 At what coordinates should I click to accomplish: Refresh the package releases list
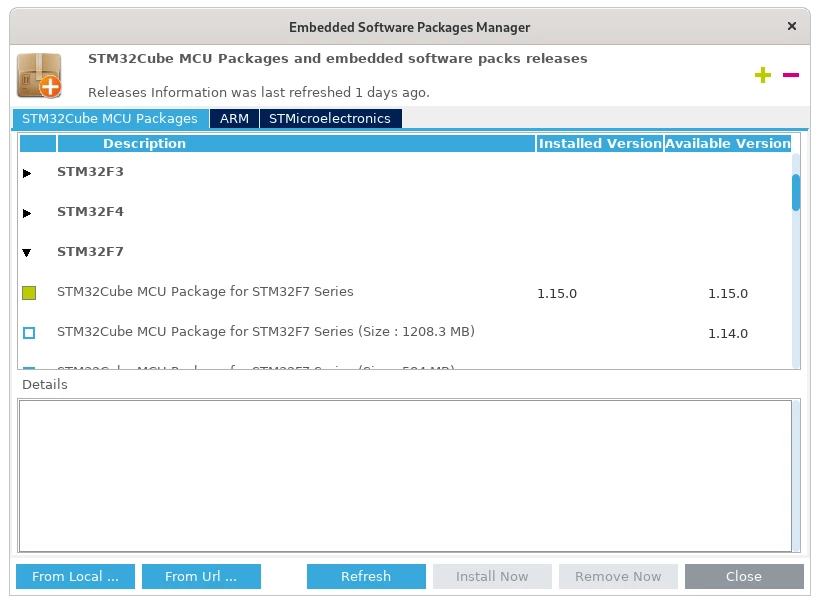366,576
